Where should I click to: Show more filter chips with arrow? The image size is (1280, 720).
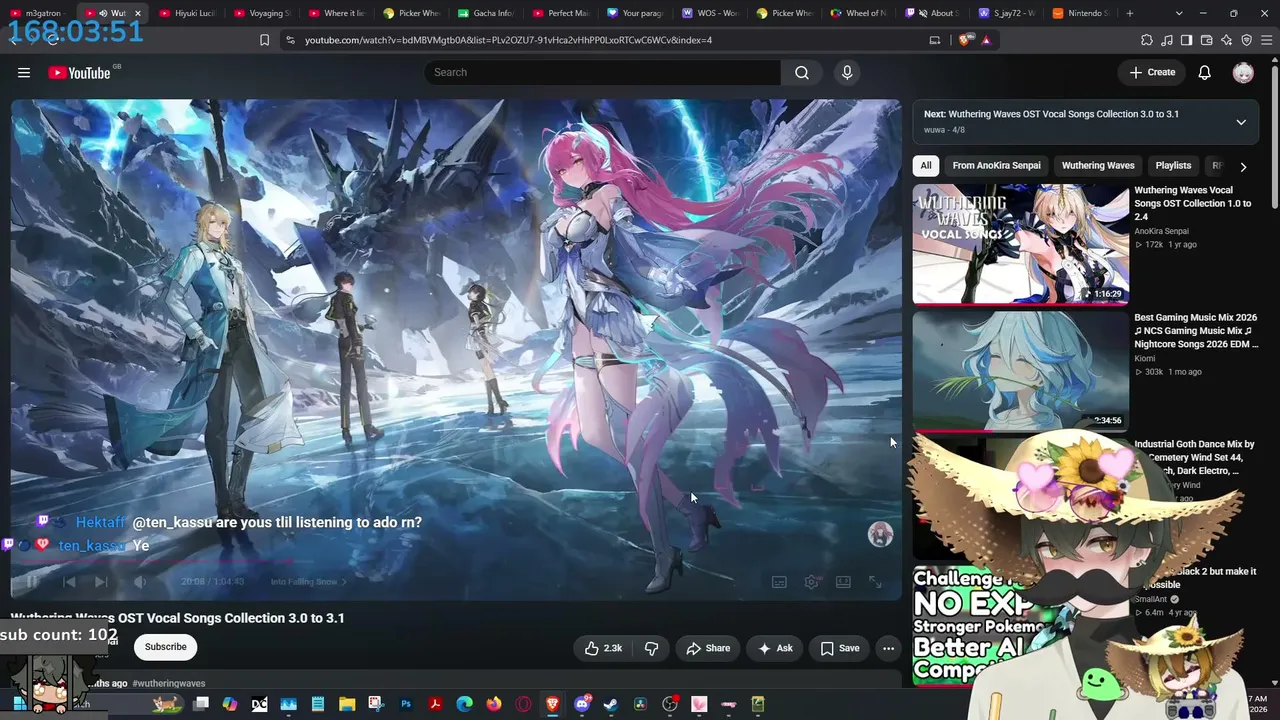click(x=1243, y=167)
